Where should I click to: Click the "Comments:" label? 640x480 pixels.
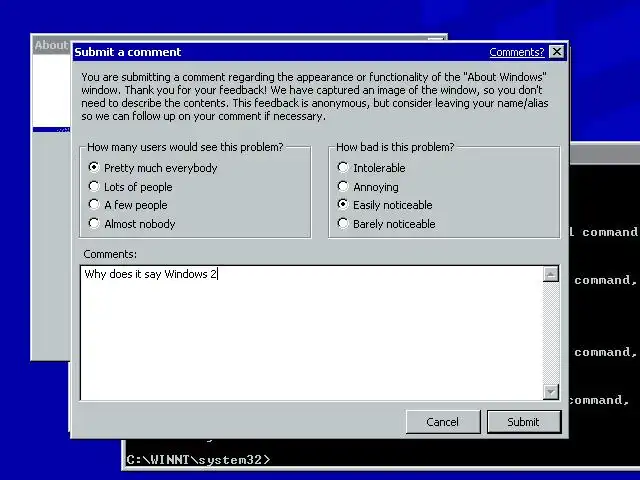(110, 254)
